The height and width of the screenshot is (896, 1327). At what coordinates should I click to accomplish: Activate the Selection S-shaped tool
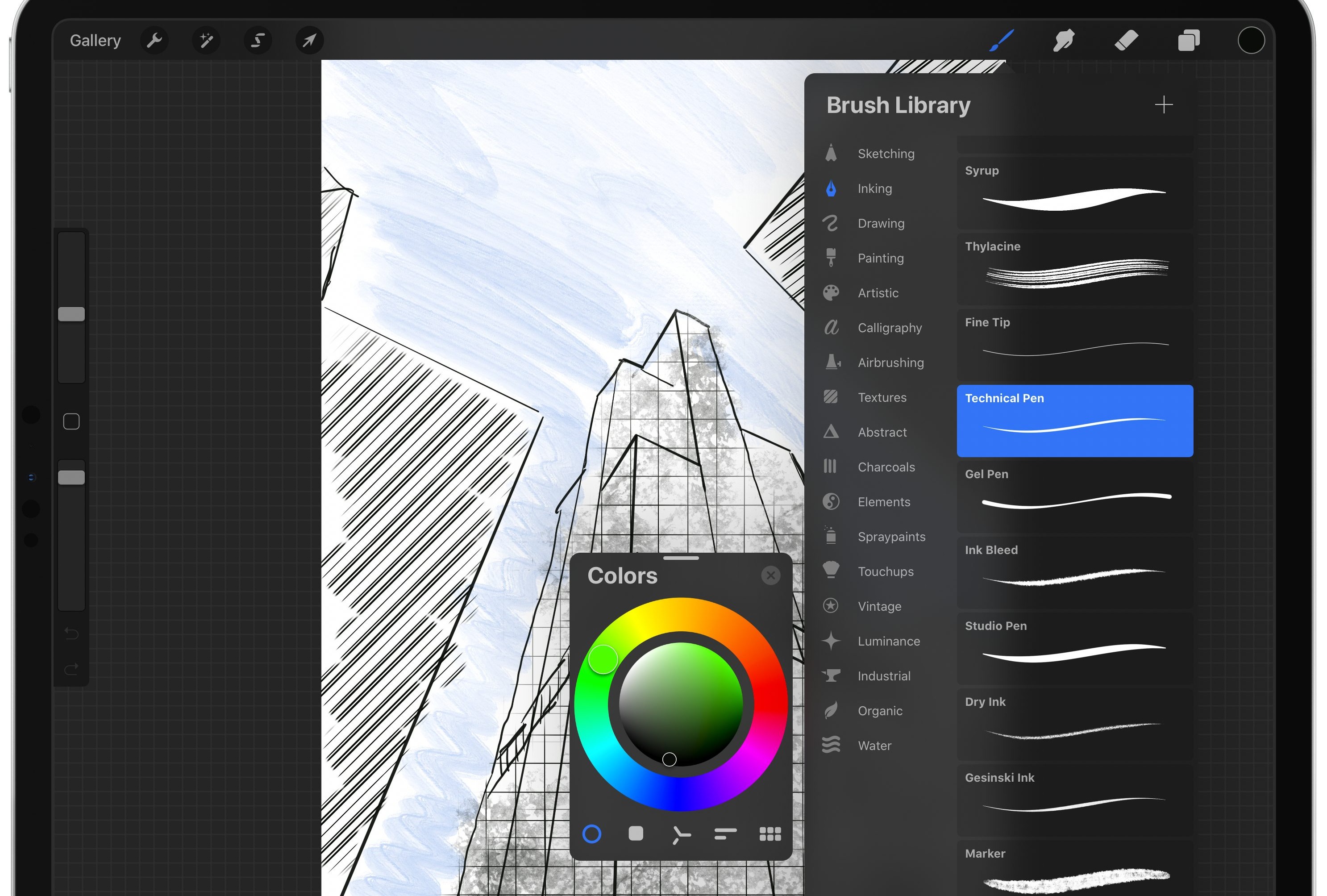pos(258,41)
